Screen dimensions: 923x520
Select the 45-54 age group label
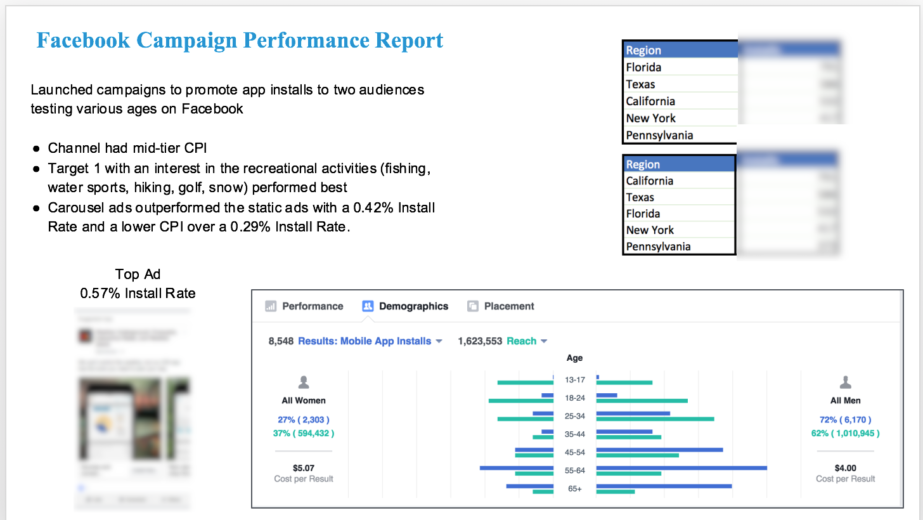pyautogui.click(x=575, y=453)
